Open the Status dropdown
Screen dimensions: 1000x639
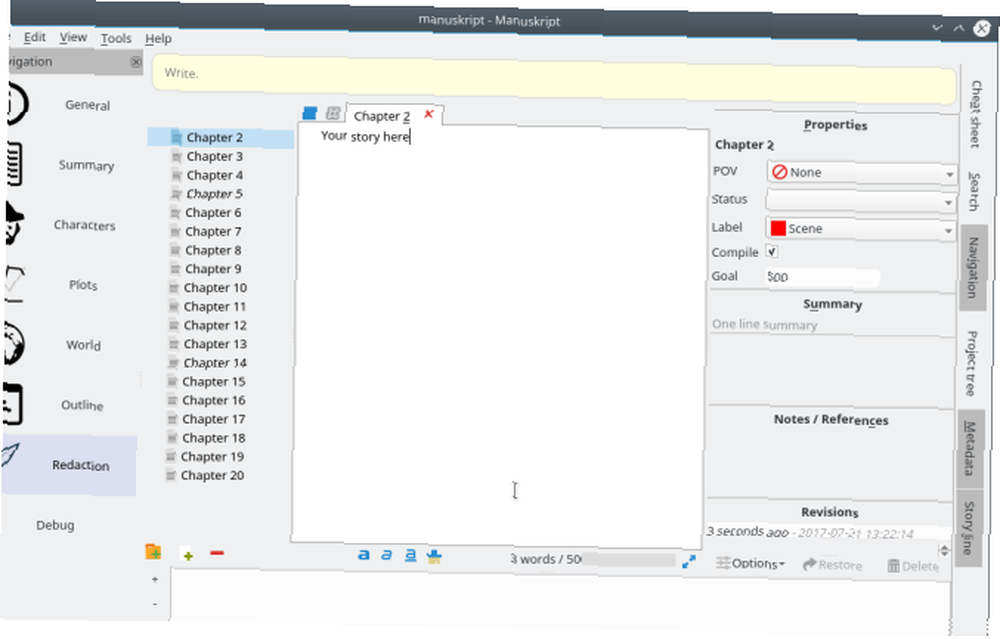(x=861, y=201)
